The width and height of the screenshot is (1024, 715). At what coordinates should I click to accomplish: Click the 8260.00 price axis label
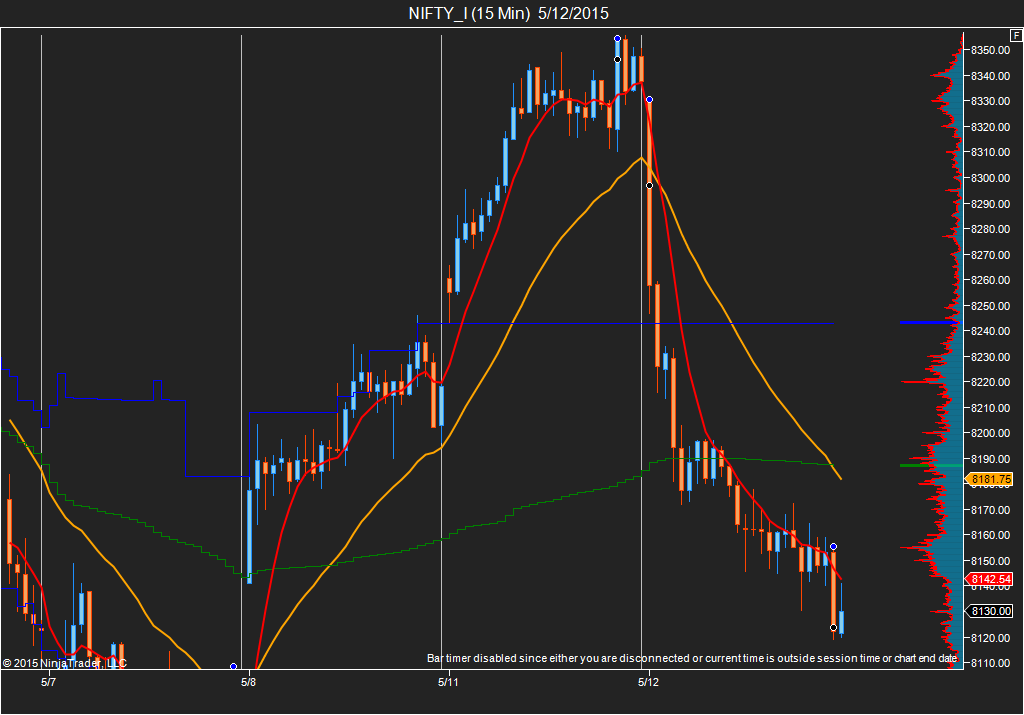(x=991, y=280)
